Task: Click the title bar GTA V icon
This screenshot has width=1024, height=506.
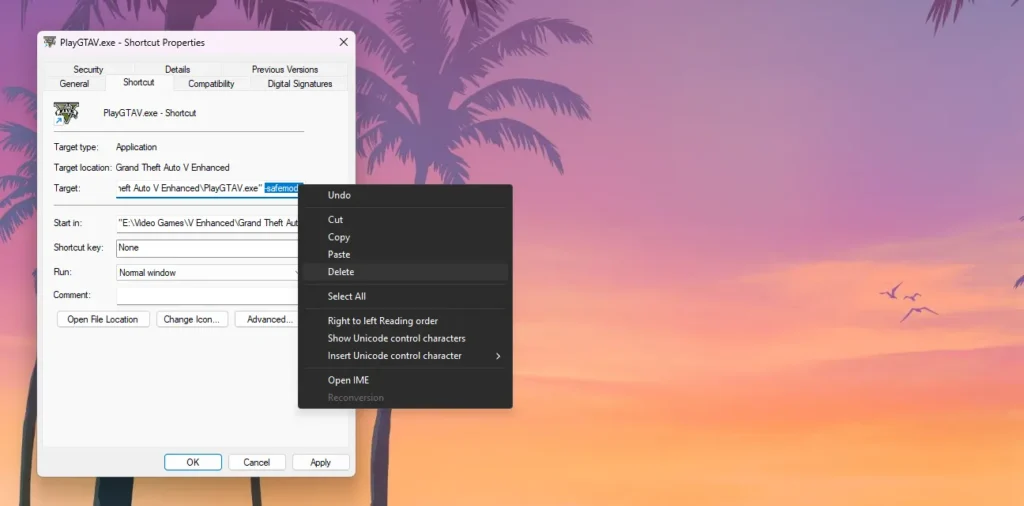Action: [50, 42]
